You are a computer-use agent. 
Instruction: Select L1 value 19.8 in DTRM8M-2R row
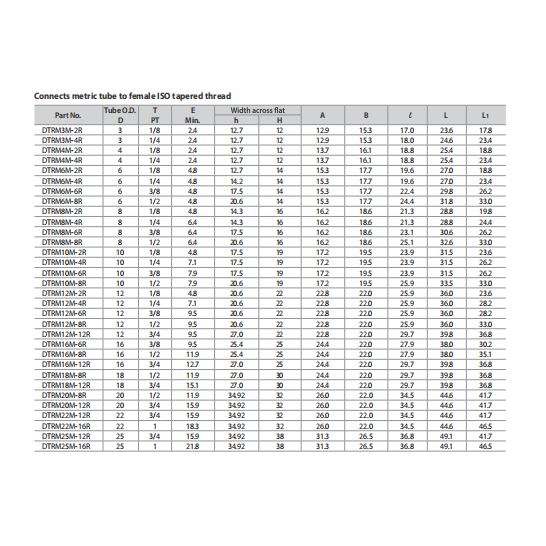coord(485,212)
